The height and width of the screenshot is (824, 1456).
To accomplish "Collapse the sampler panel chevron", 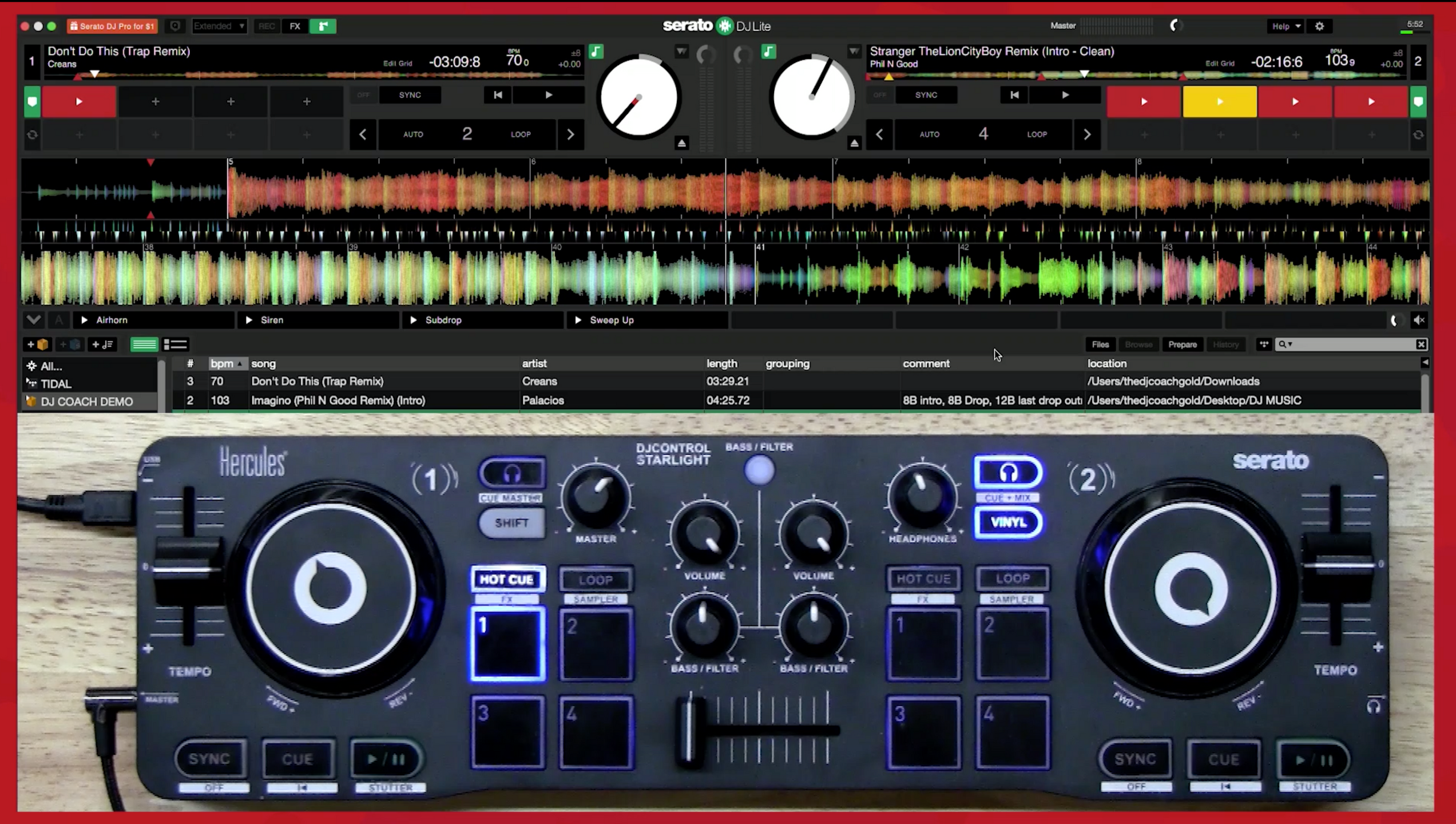I will 34,320.
